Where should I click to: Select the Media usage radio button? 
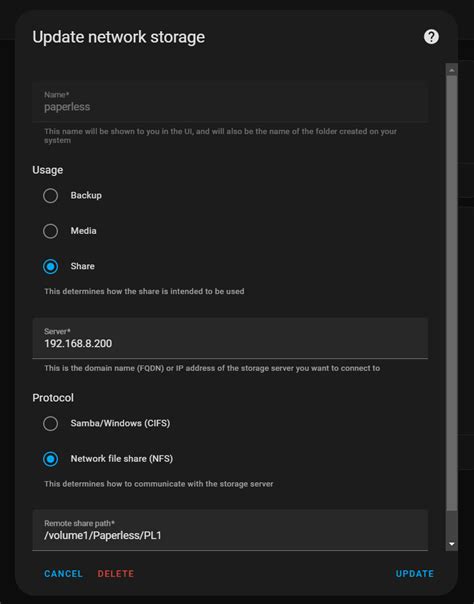(50, 231)
